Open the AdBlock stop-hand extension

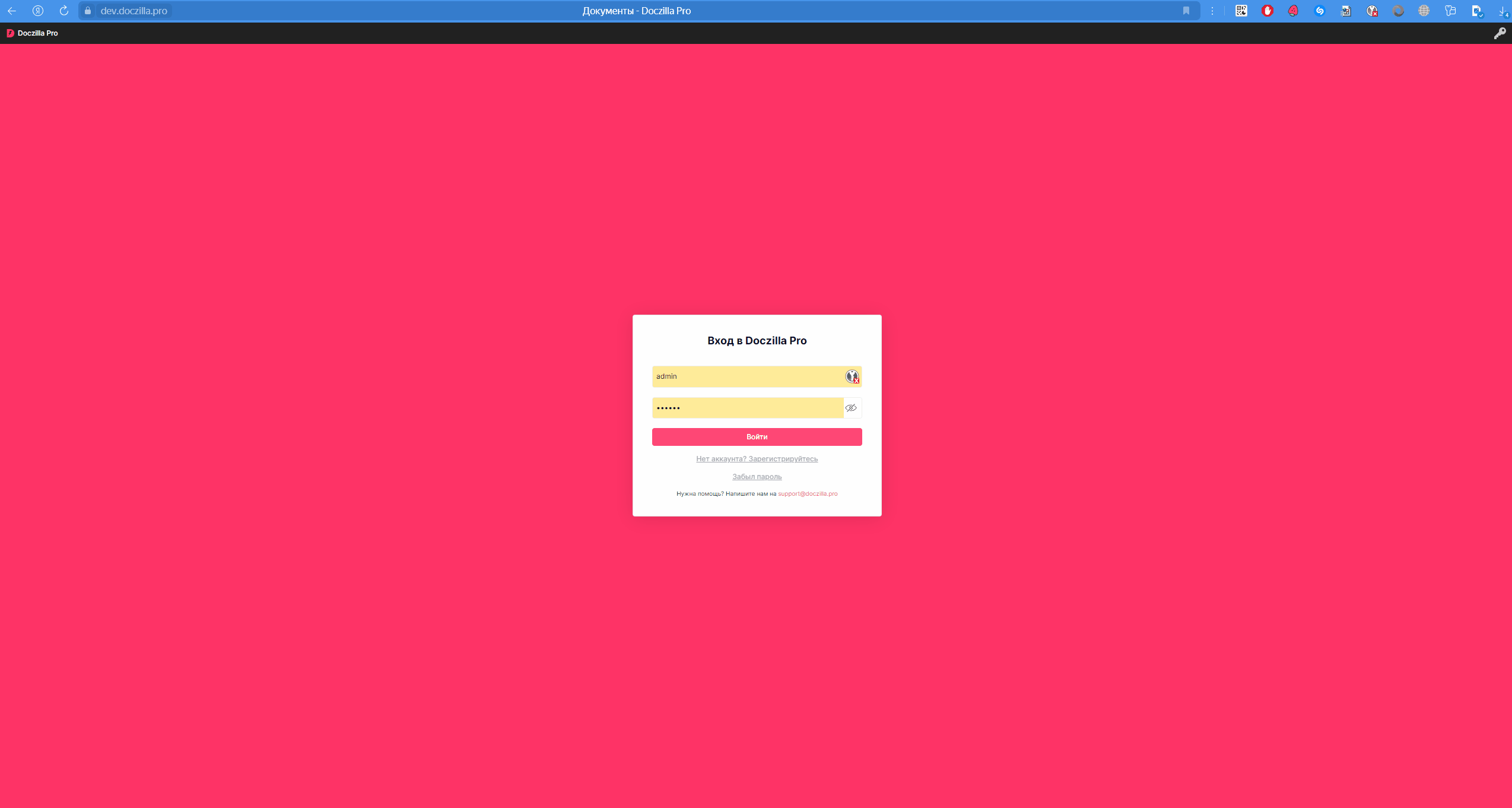coord(1267,11)
